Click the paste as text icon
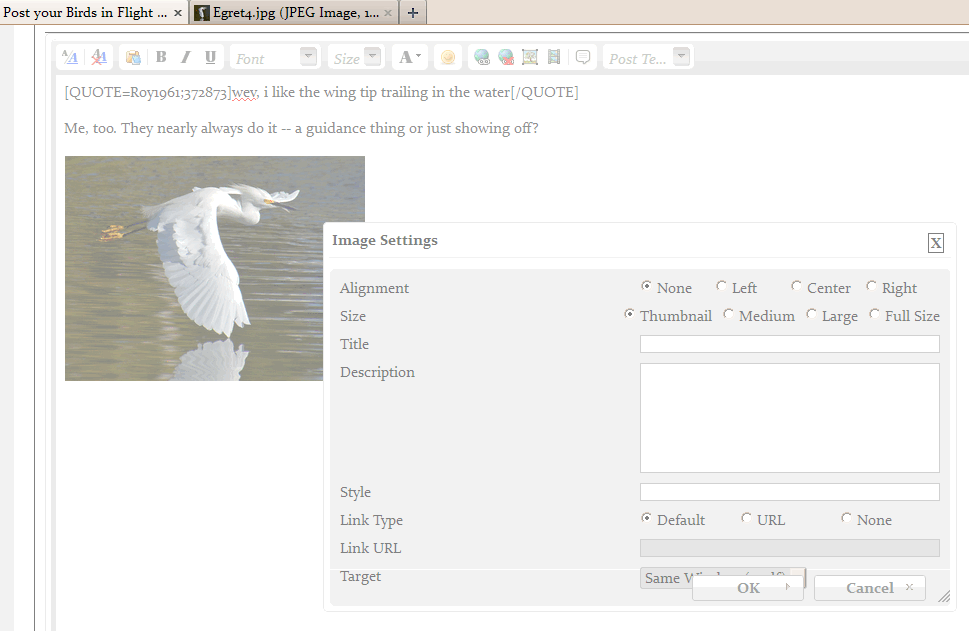The image size is (969, 631). click(x=133, y=57)
